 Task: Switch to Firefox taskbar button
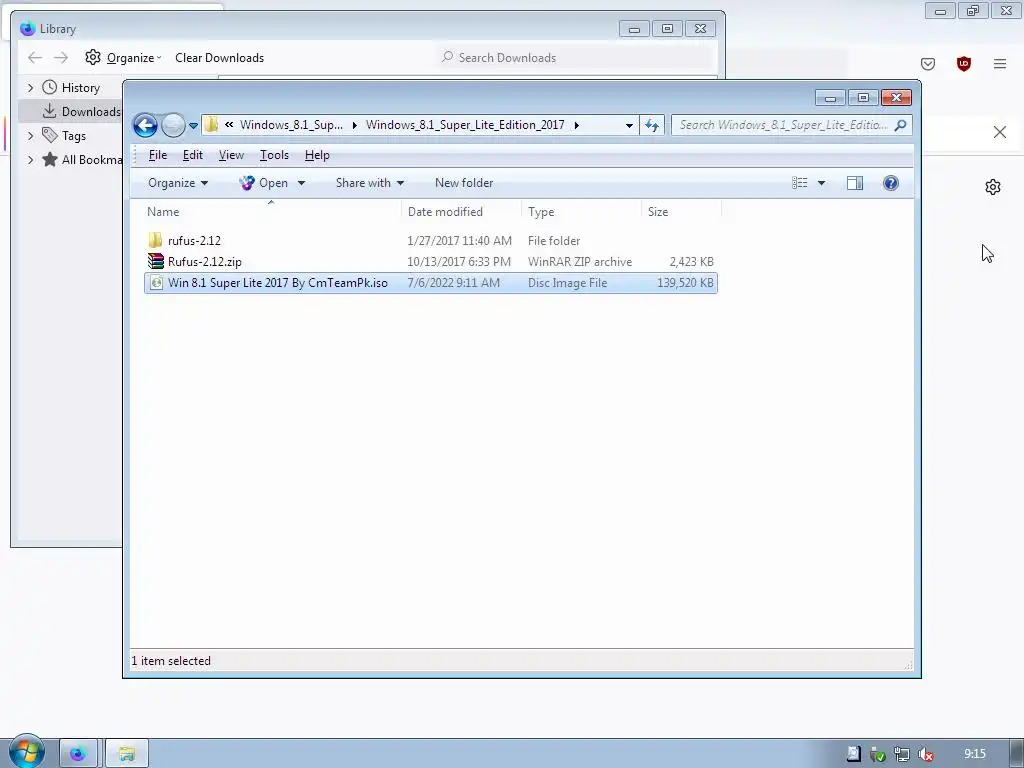78,754
